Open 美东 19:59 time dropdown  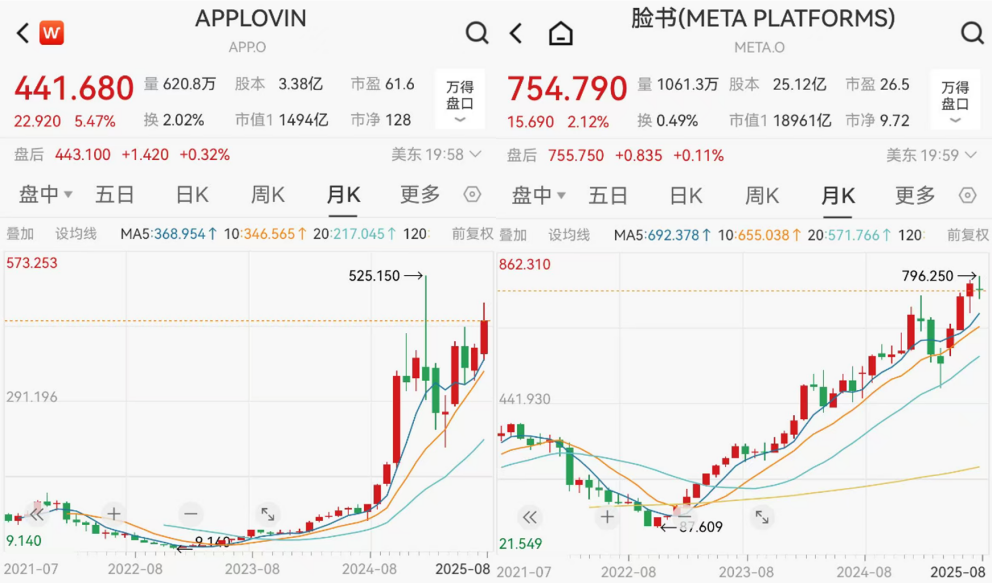[931, 155]
